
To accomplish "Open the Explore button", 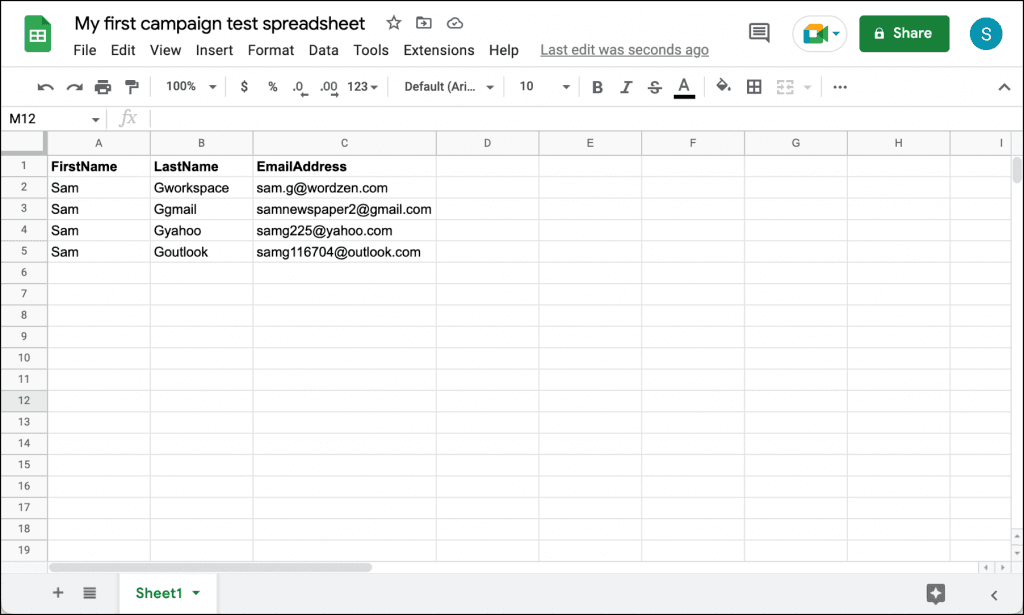I will click(x=935, y=593).
